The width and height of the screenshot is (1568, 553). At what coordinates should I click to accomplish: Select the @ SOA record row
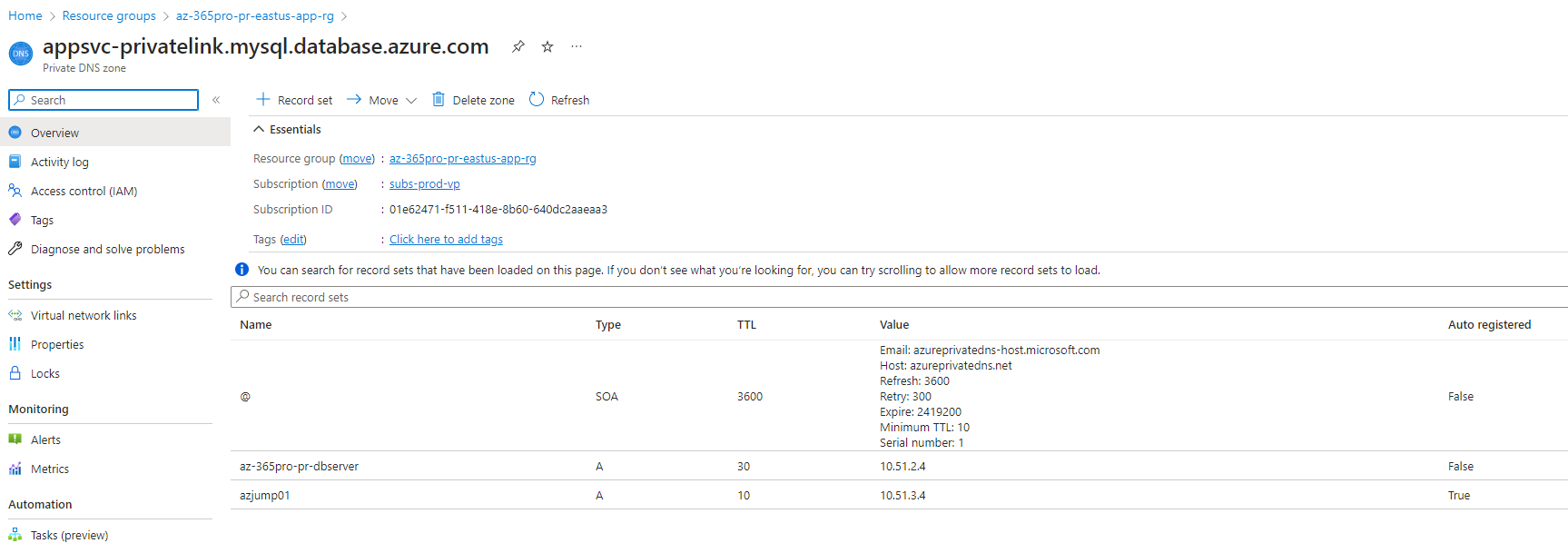click(x=899, y=396)
